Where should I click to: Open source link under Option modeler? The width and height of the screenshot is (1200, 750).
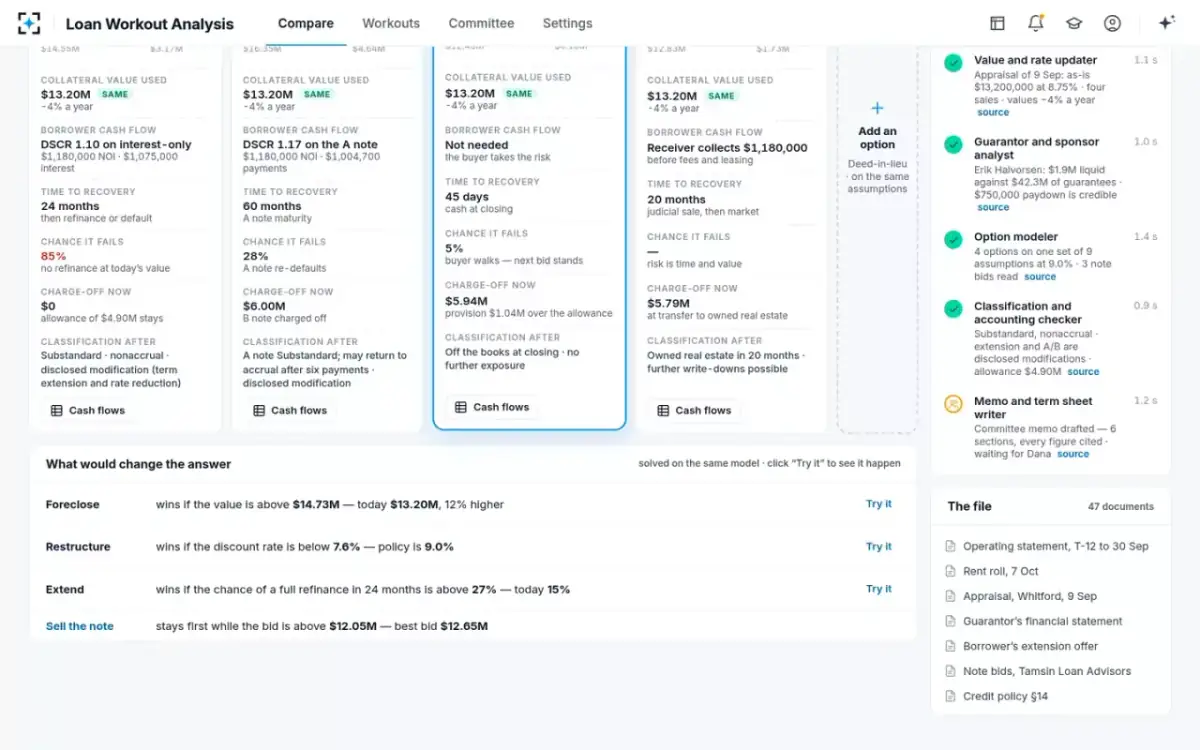1040,277
